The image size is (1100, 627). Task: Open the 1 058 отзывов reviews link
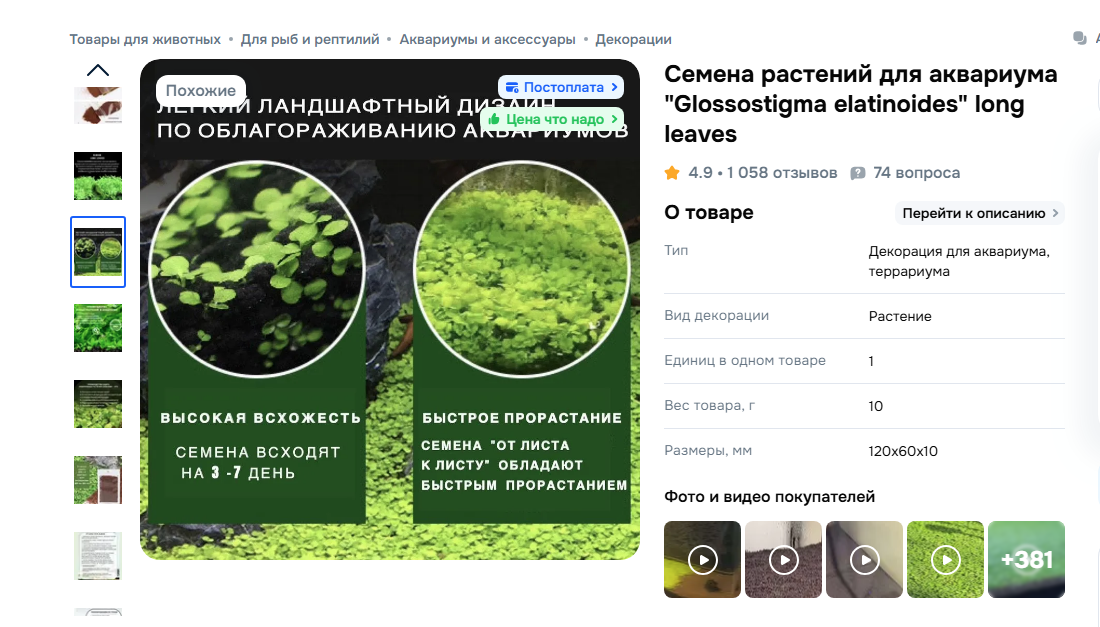tap(782, 173)
